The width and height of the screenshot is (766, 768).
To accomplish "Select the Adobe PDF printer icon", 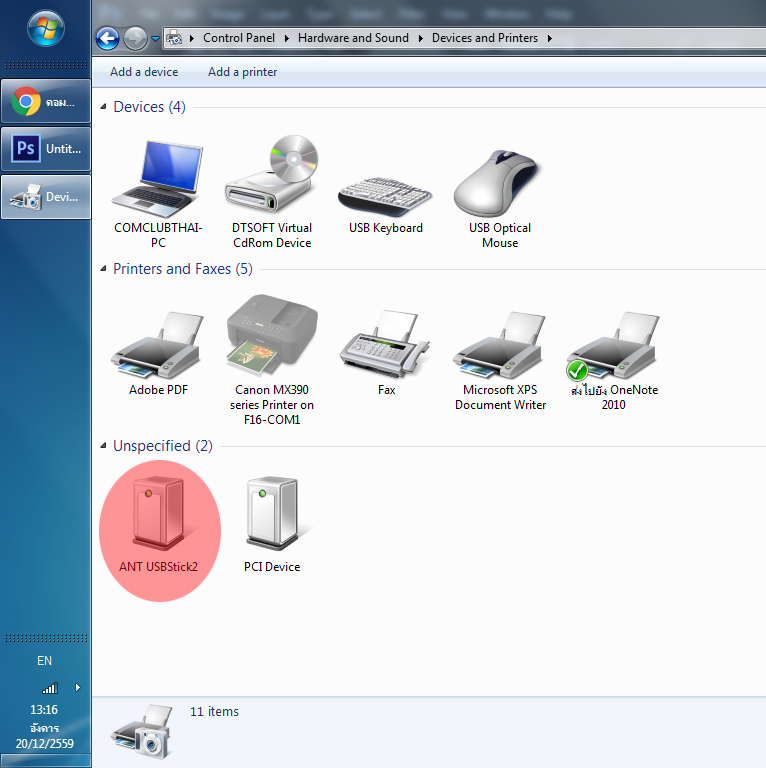I will click(158, 345).
